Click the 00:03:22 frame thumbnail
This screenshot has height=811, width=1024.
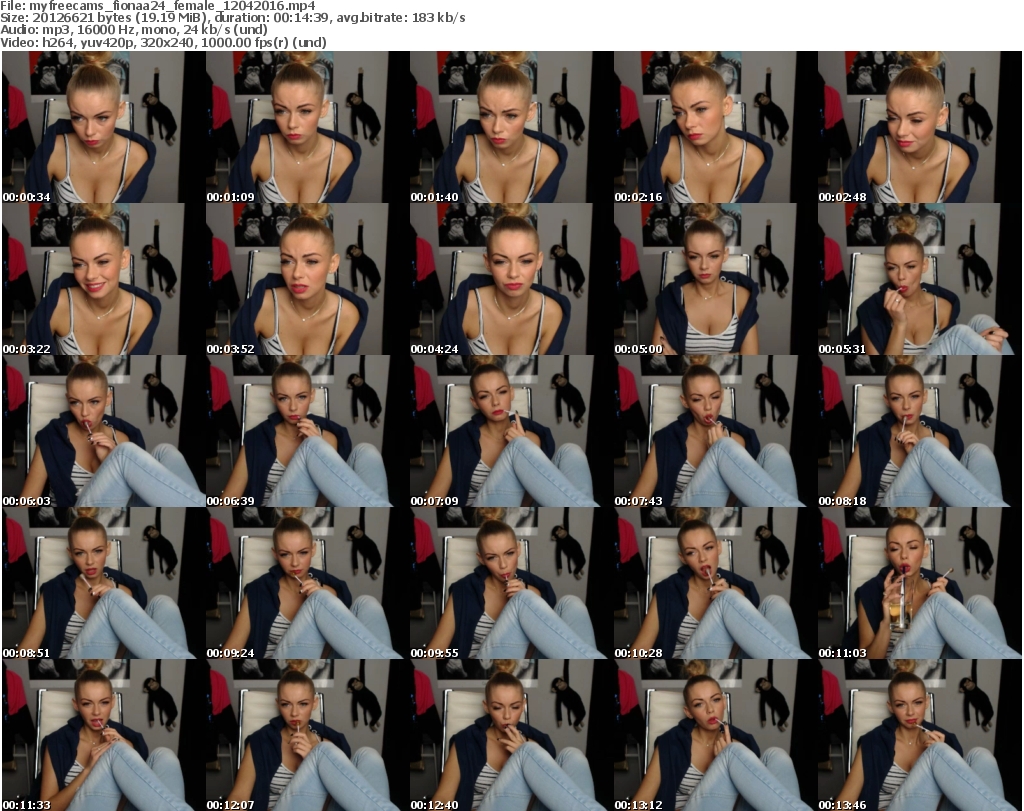coord(103,279)
